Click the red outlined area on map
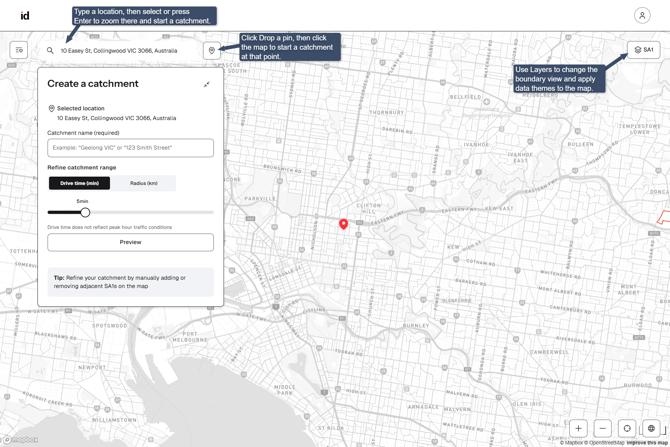 click(x=663, y=217)
